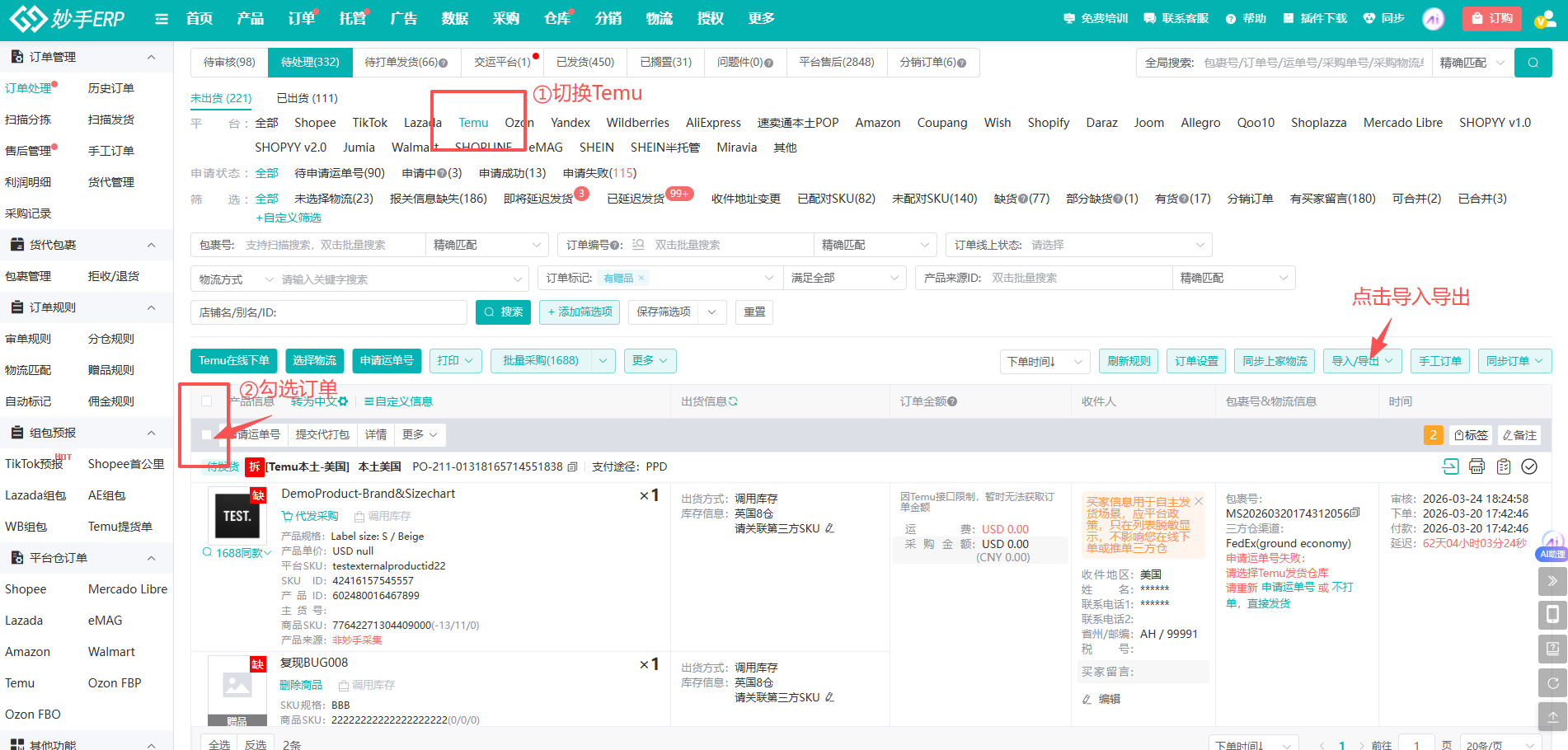Screen dimensions: 1568x750
Task: Collapse the 组包预报 sidebar section
Action: 152,433
